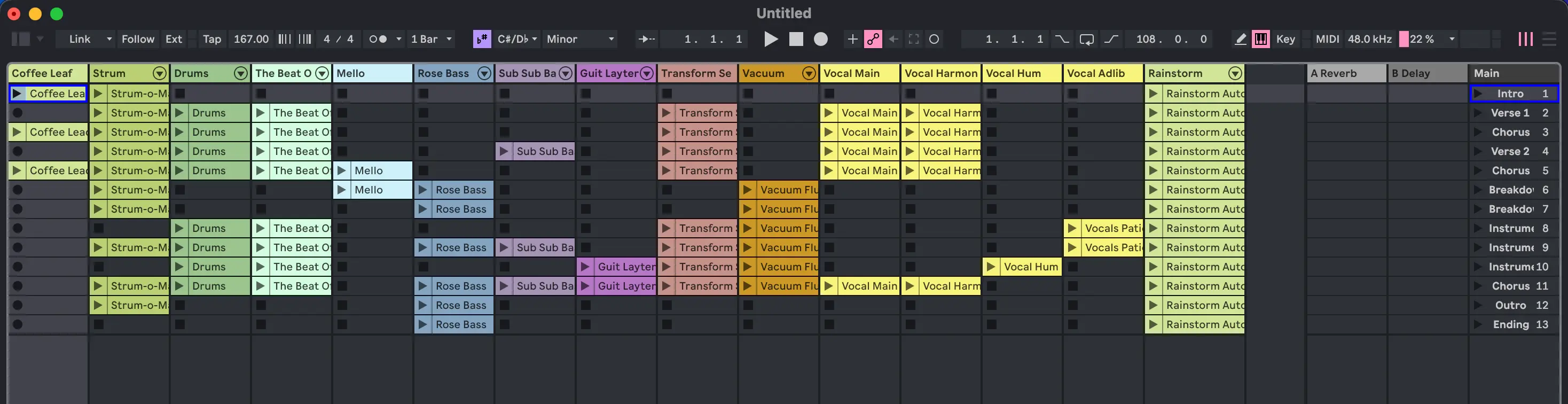The height and width of the screenshot is (404, 1568).
Task: Open the metronome settings dropdown arrow
Action: click(x=399, y=39)
